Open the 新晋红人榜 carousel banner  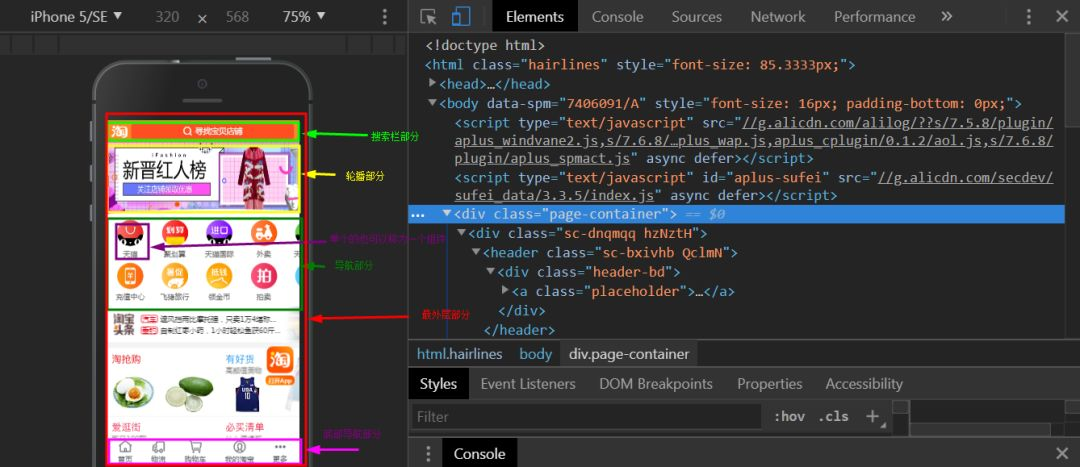[x=204, y=177]
